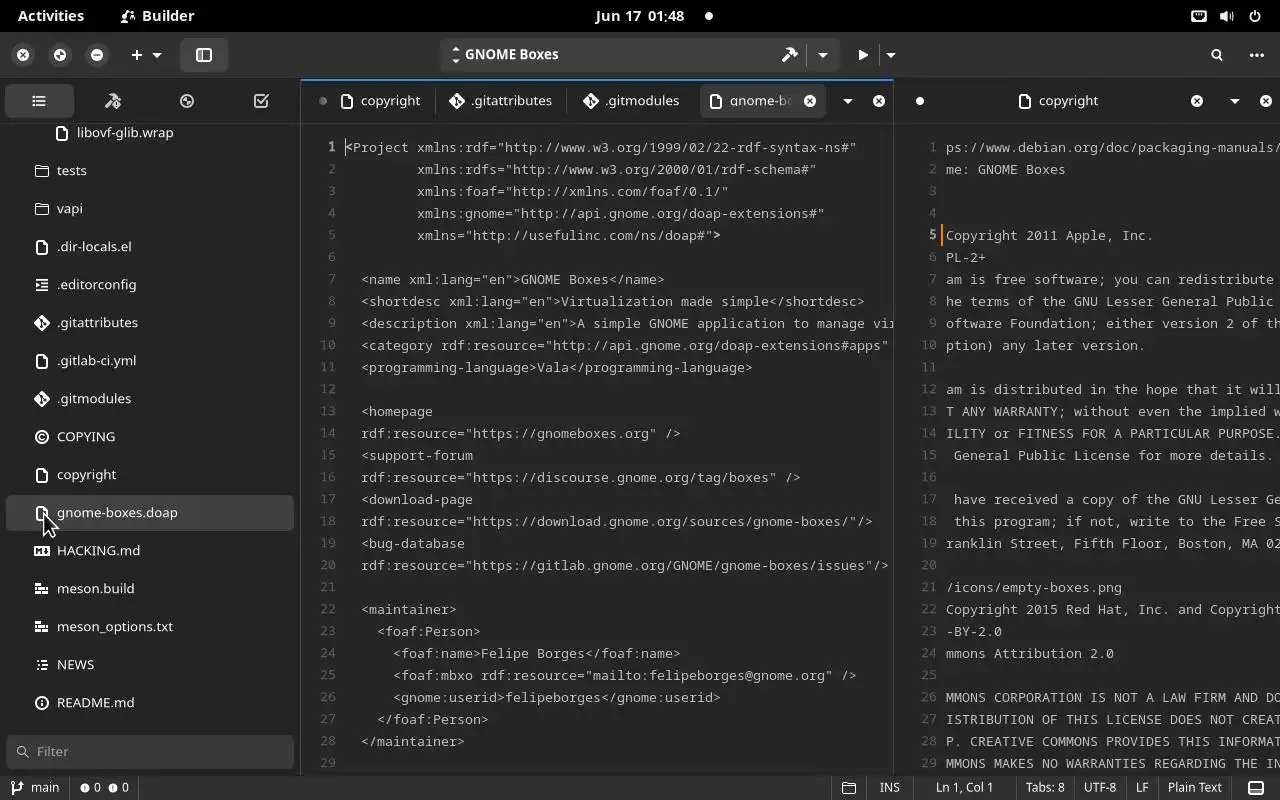Click the plus icon to create new

(x=137, y=55)
